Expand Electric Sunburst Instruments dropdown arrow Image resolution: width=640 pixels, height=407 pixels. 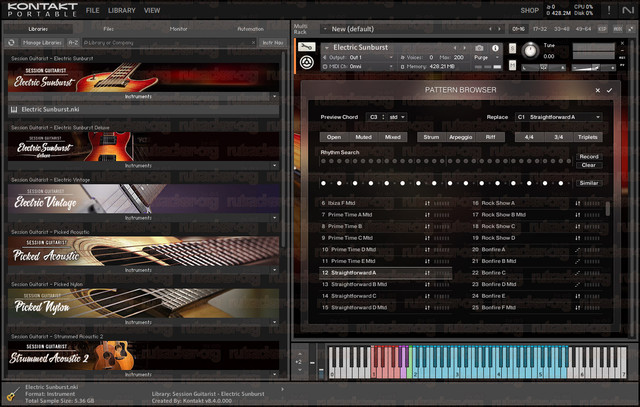pyautogui.click(x=274, y=97)
